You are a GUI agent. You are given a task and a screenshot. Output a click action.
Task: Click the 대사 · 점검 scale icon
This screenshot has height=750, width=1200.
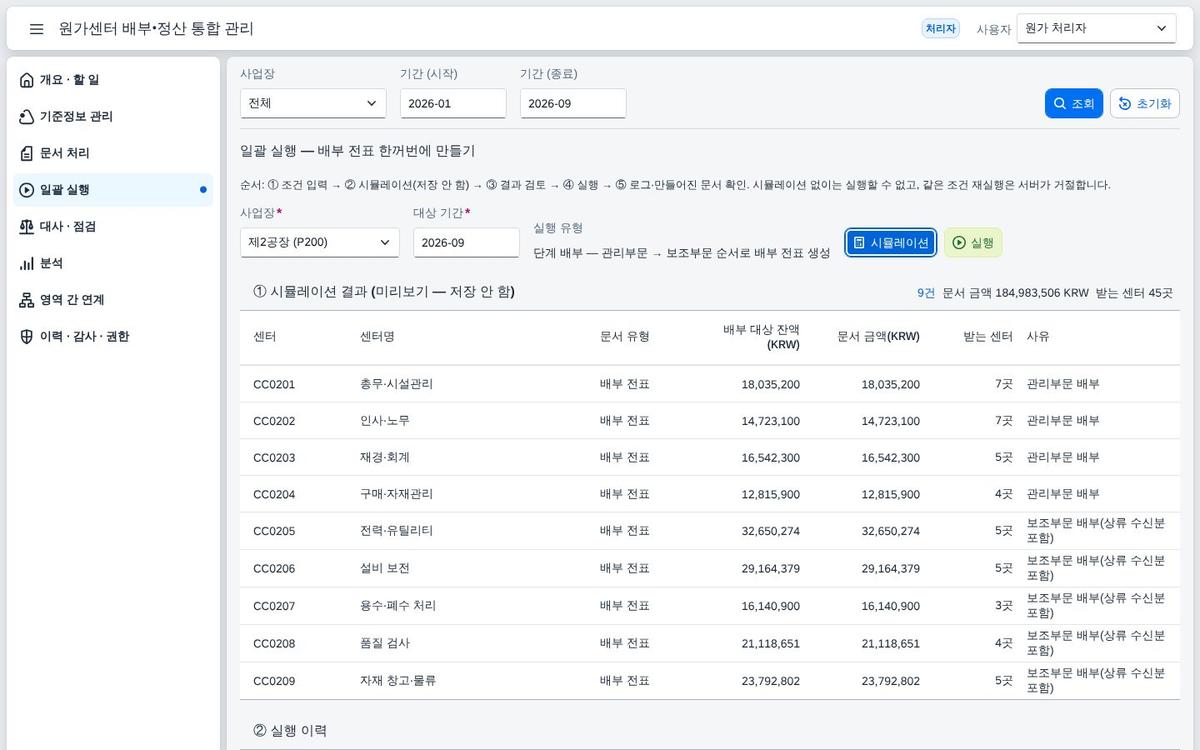point(27,227)
